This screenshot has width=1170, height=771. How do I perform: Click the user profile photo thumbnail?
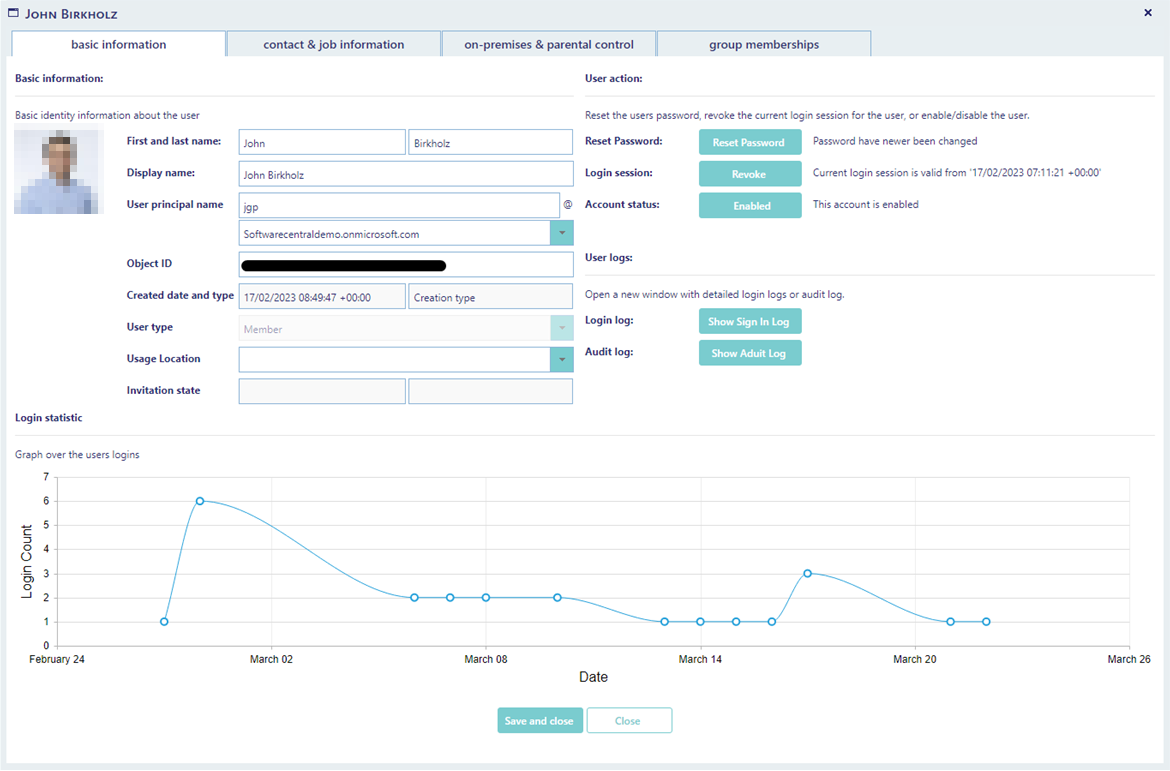coord(59,172)
